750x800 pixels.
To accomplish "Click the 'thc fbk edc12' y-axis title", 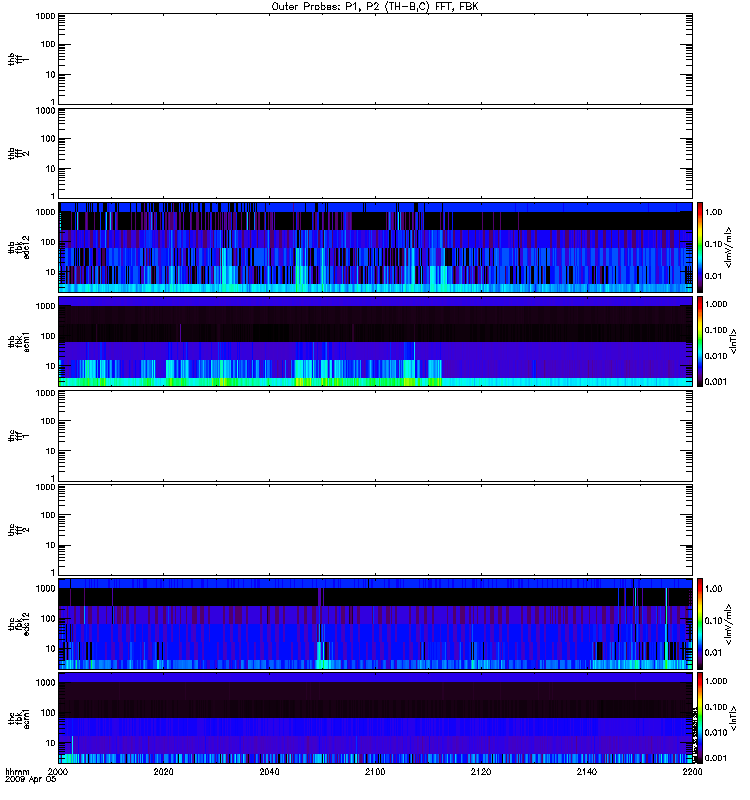I will click(x=18, y=623).
